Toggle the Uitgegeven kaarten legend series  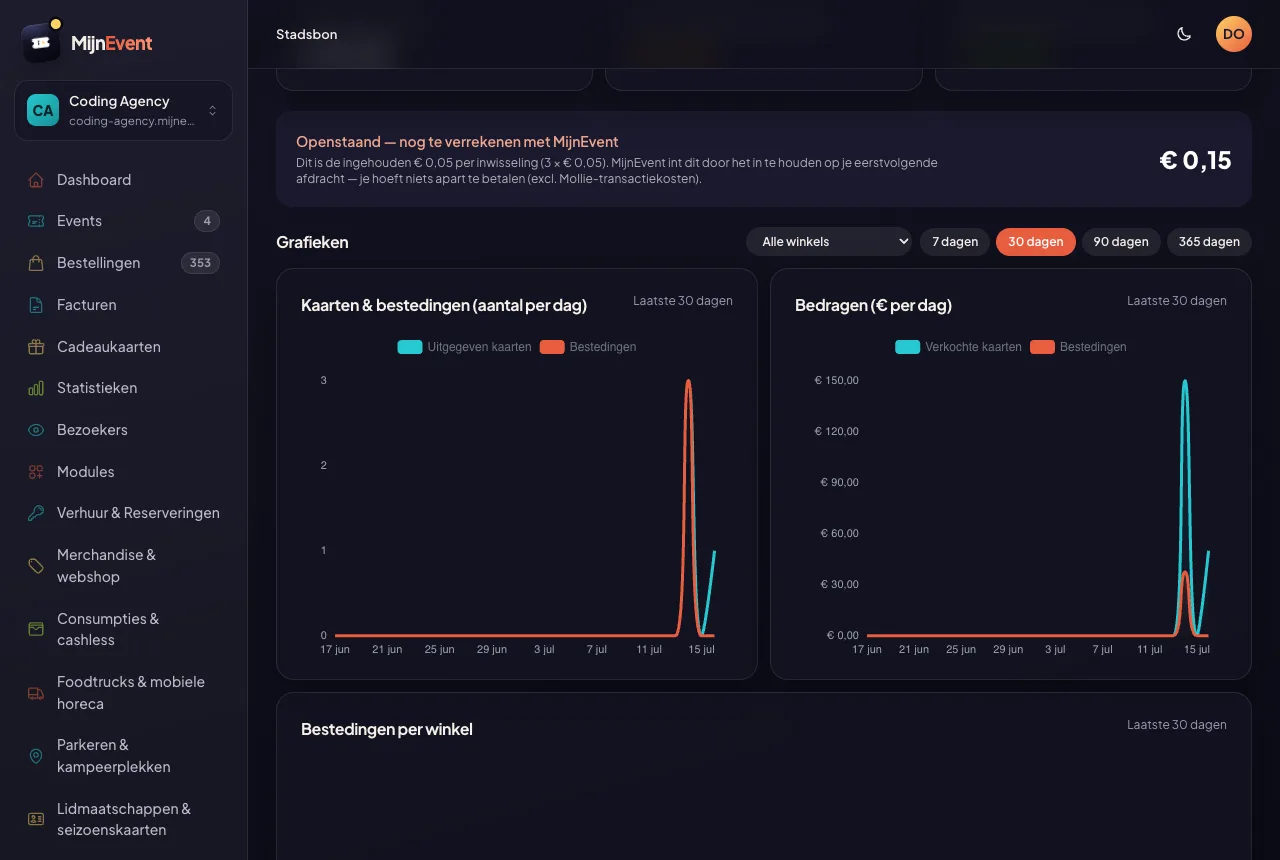tap(465, 347)
